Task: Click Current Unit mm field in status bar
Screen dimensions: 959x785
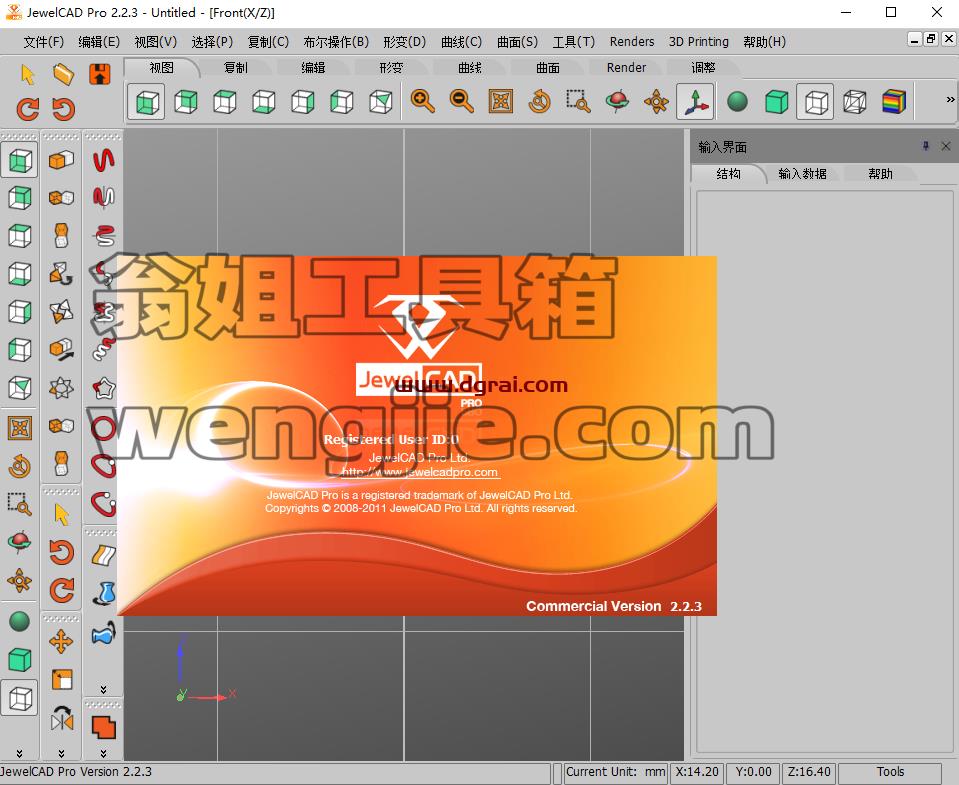Action: 615,772
